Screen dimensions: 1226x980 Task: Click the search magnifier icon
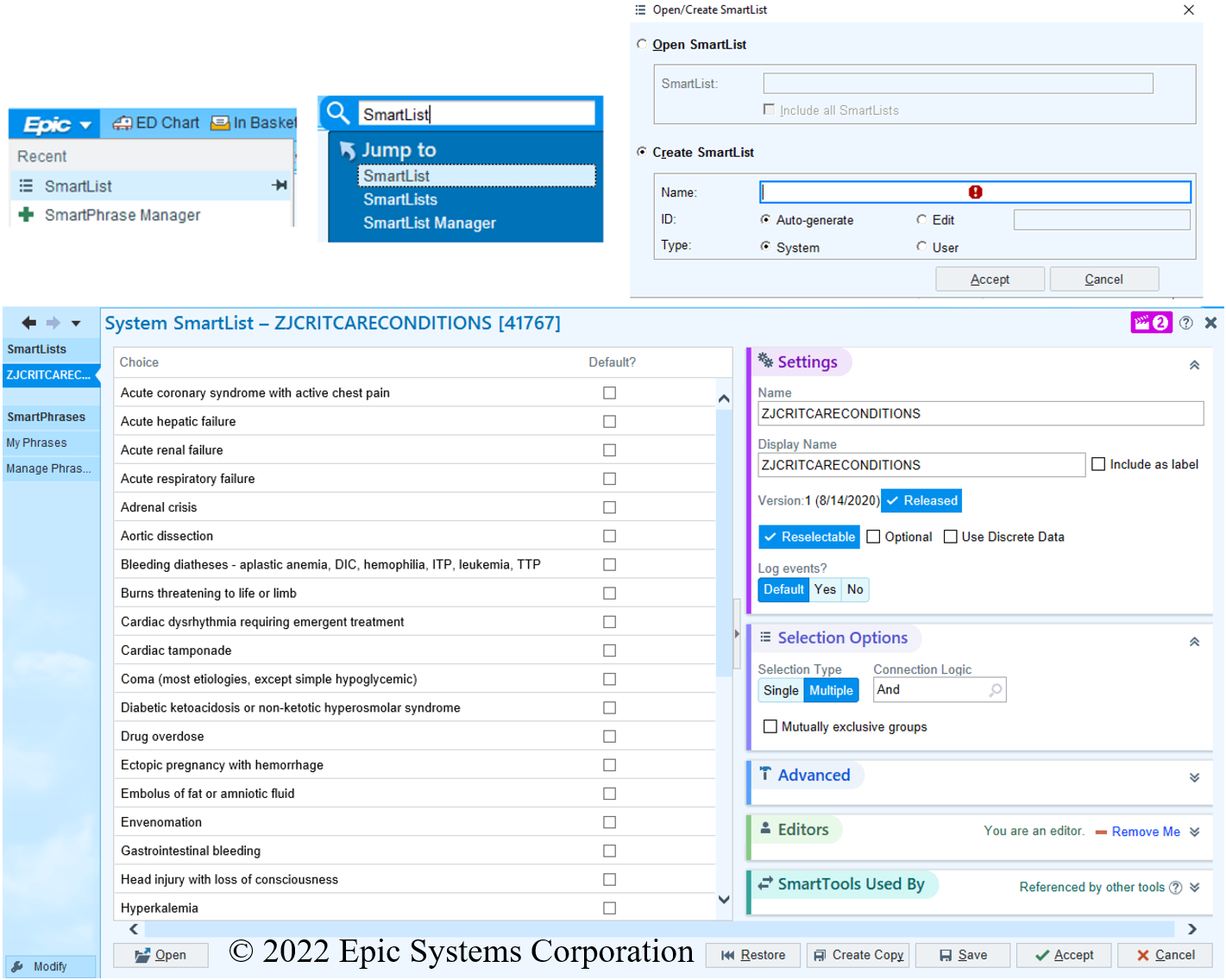[338, 113]
